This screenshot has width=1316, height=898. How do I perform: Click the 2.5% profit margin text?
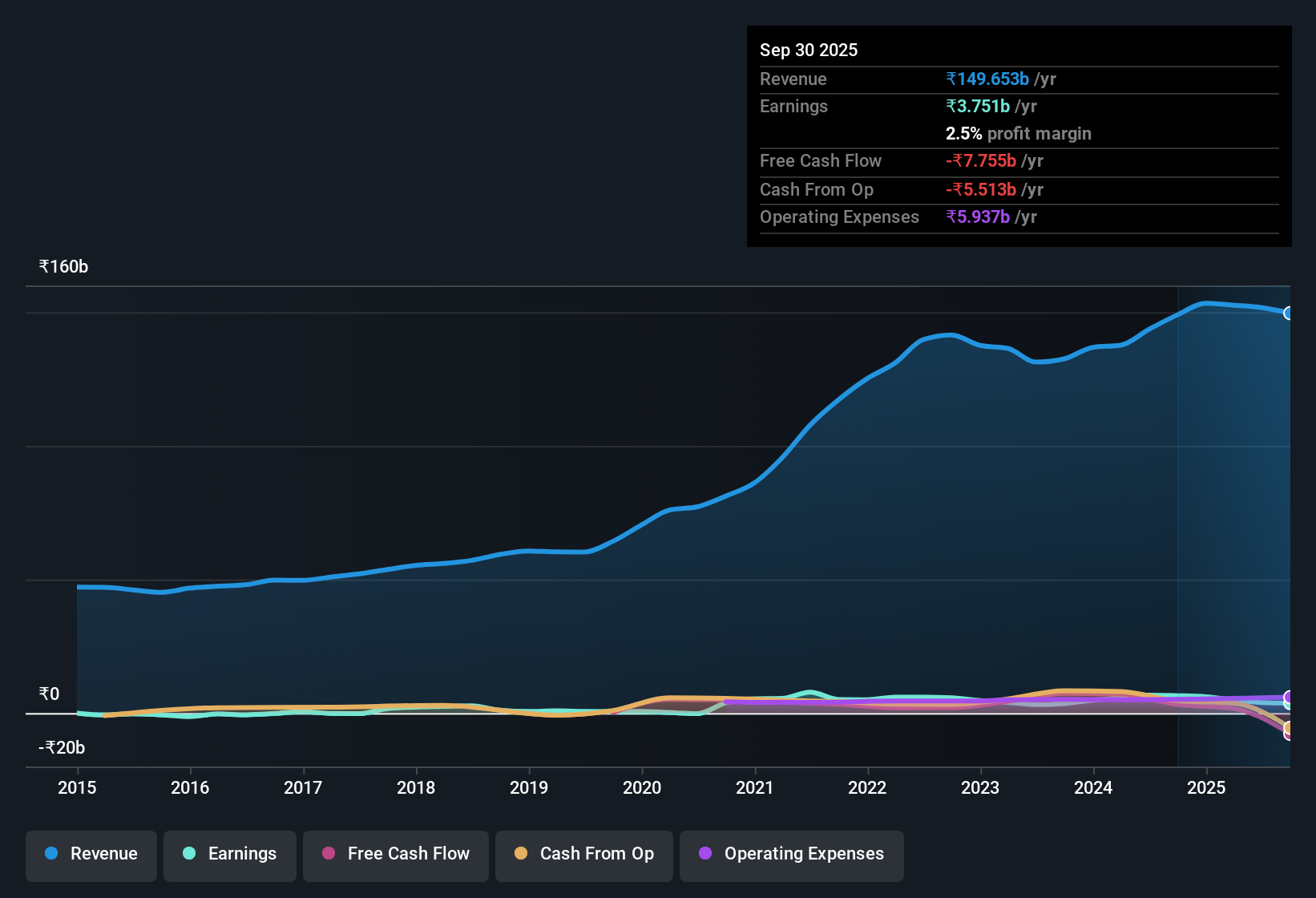click(x=1018, y=133)
